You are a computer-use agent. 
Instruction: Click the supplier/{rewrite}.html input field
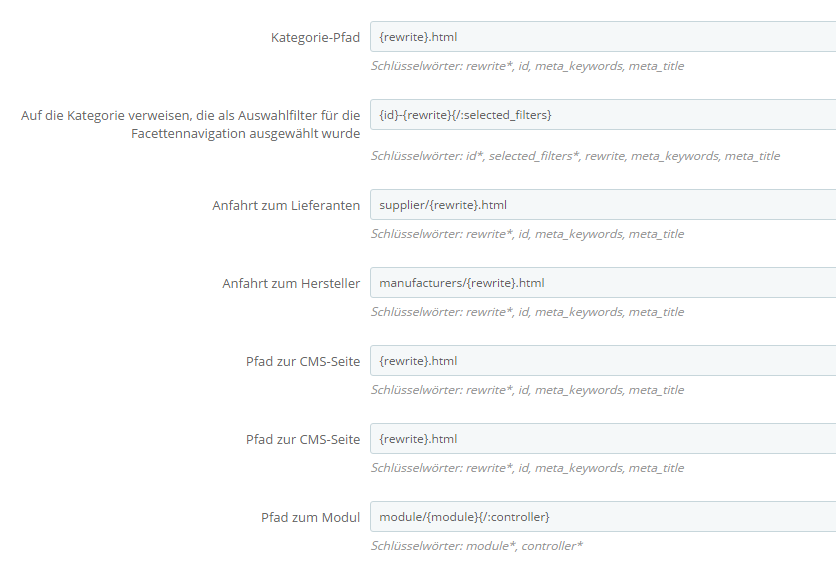point(600,205)
